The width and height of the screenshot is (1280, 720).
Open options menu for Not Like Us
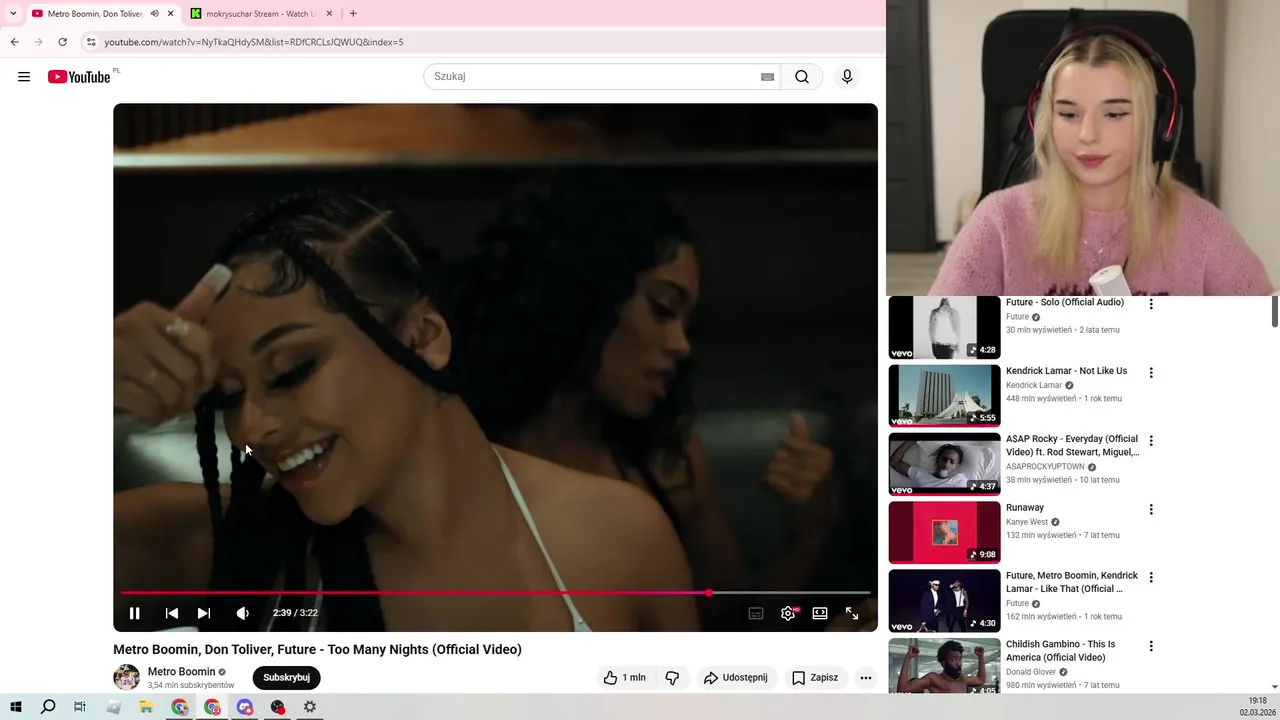pyautogui.click(x=1151, y=373)
